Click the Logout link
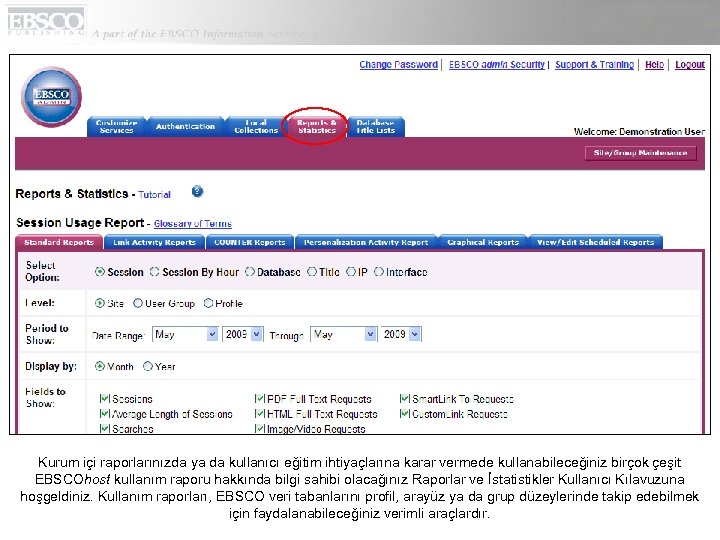The height and width of the screenshot is (540, 720). click(x=690, y=65)
